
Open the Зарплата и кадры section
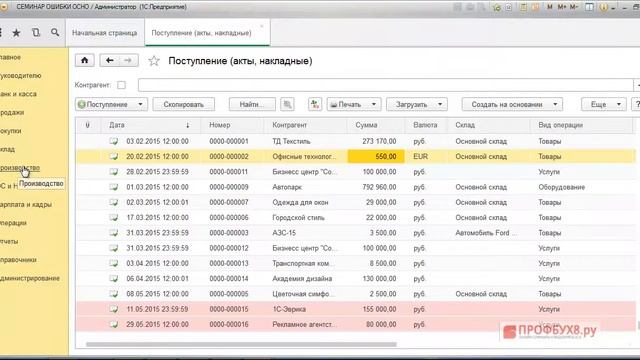coord(26,204)
